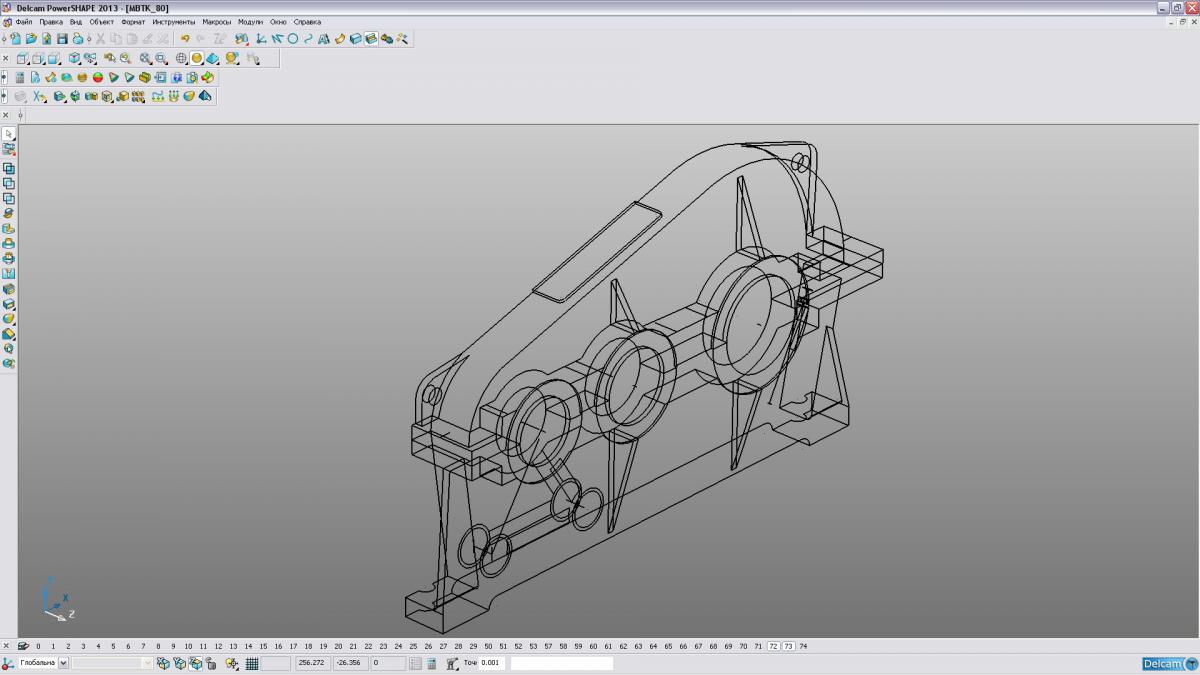Toggle level 5 visibility

(113, 646)
